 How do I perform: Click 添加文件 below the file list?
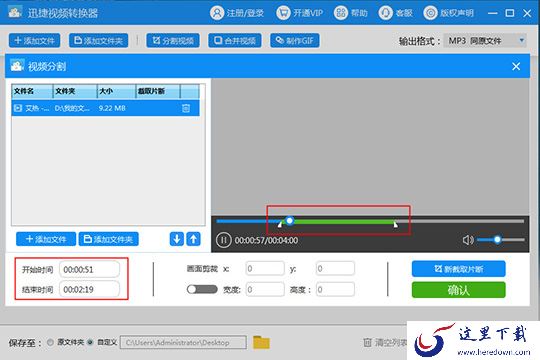coord(46,239)
